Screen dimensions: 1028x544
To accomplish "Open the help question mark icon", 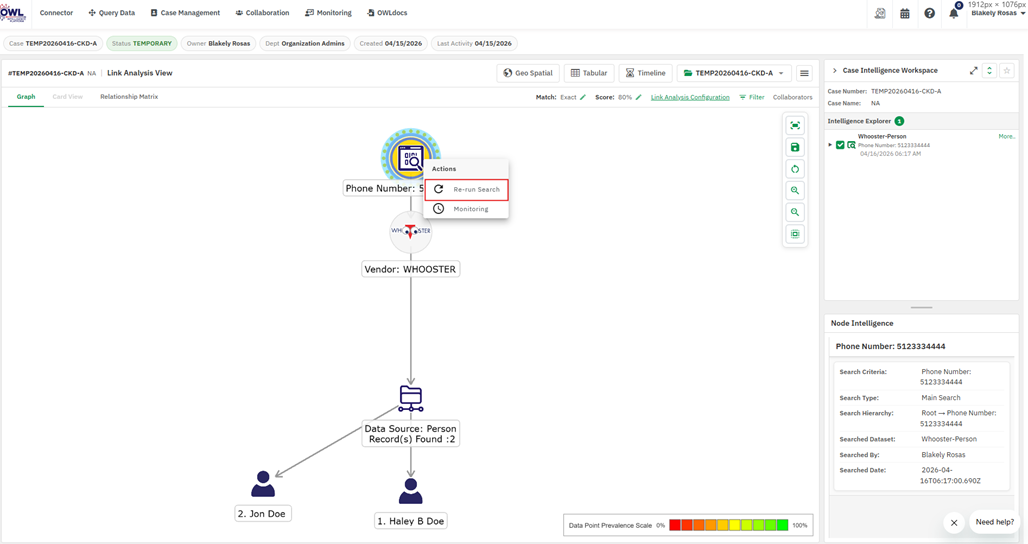I will click(929, 13).
